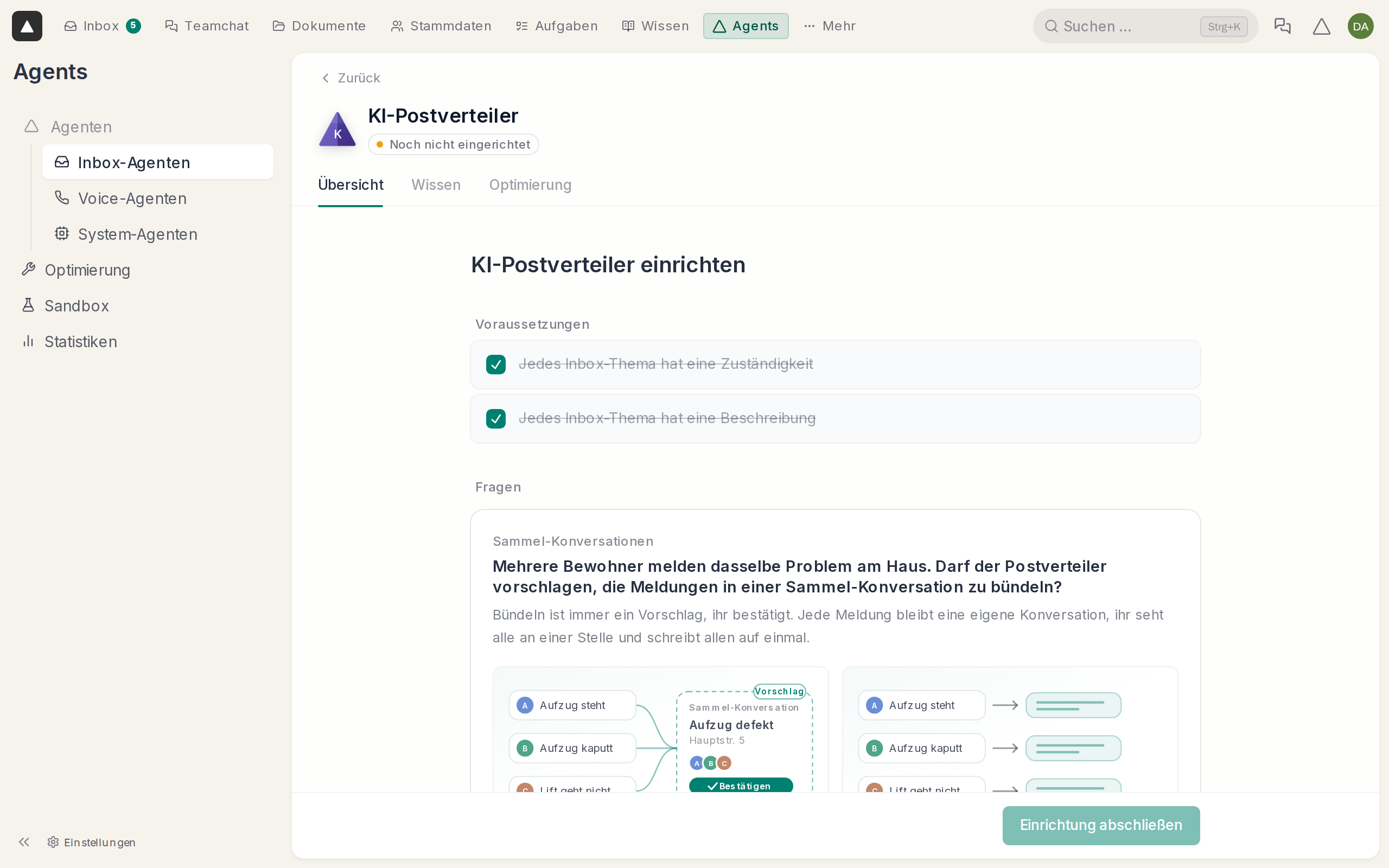Click Einrichtung abschließen button
Viewport: 1389px width, 868px height.
1101,825
